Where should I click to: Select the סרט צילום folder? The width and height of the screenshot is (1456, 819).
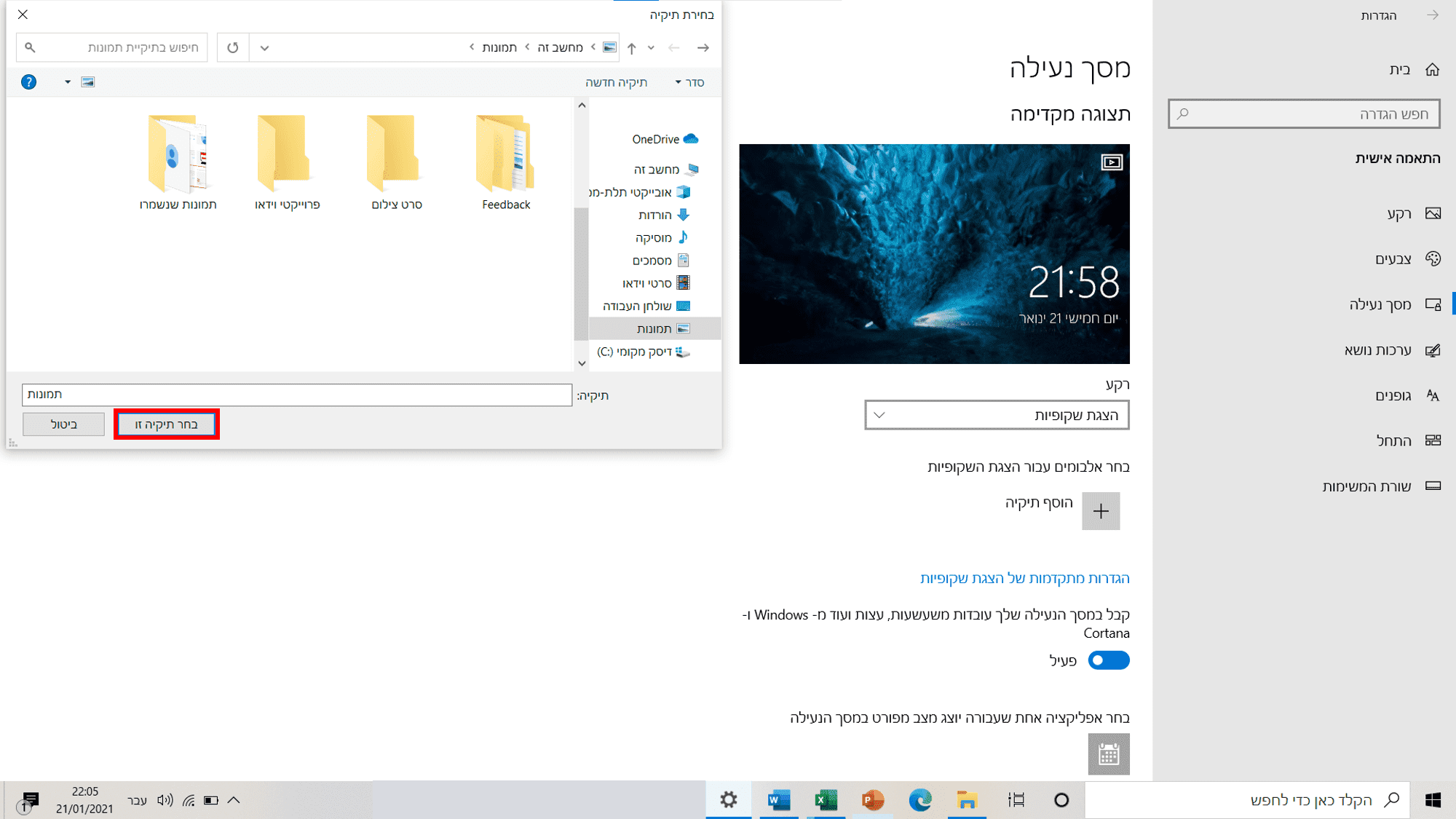(x=397, y=162)
